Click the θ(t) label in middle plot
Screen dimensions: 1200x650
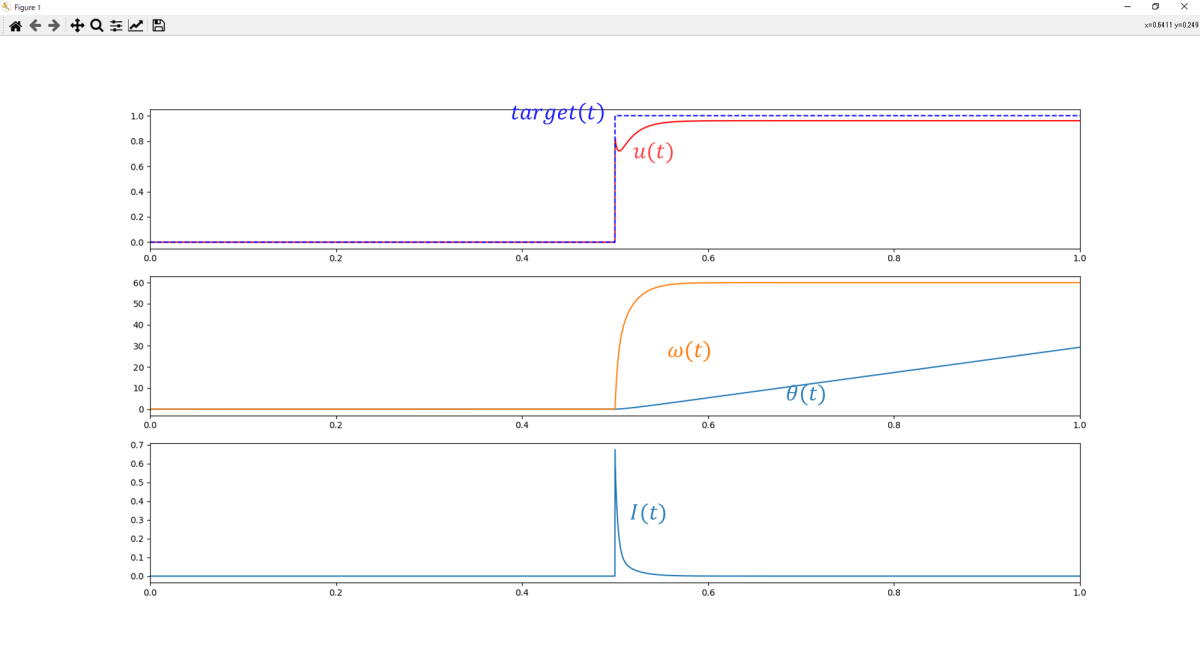pyautogui.click(x=805, y=394)
